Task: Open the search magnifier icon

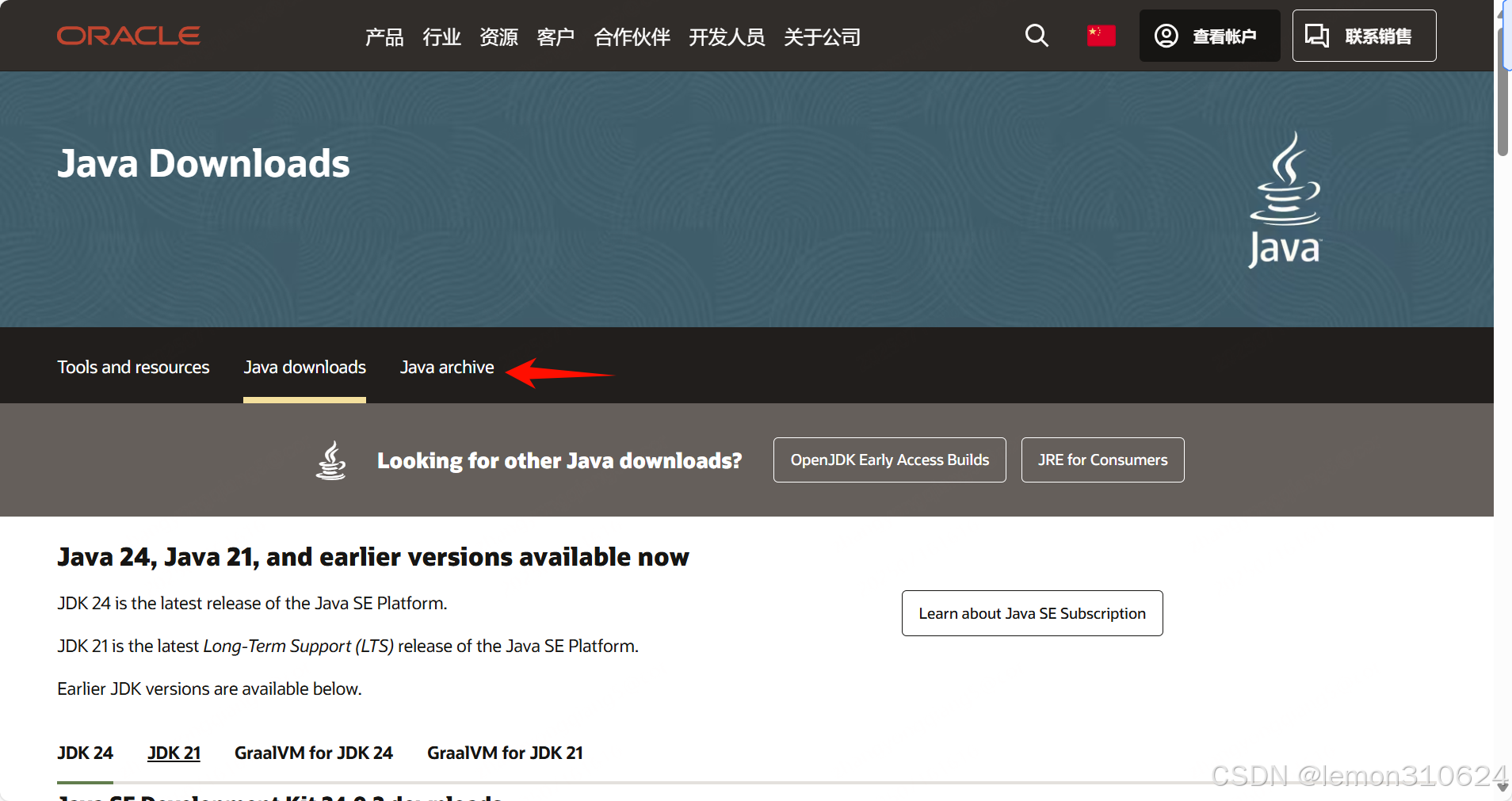Action: click(1037, 36)
